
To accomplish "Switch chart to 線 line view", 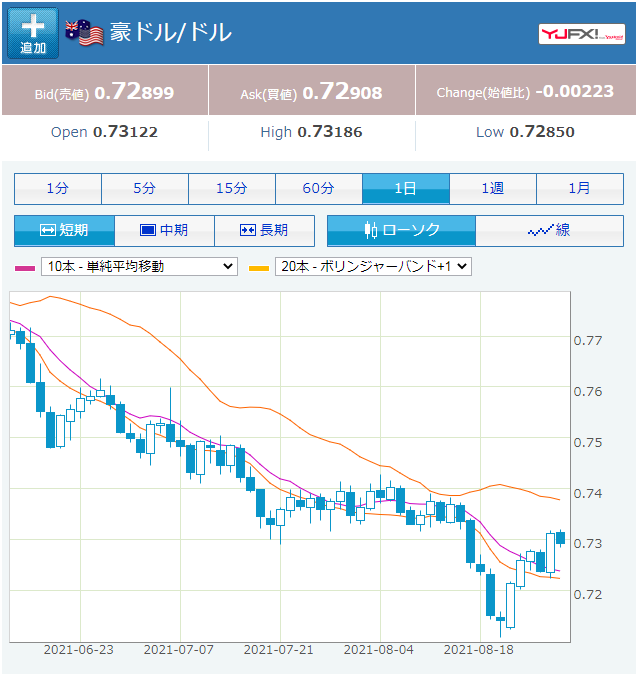I will [550, 231].
